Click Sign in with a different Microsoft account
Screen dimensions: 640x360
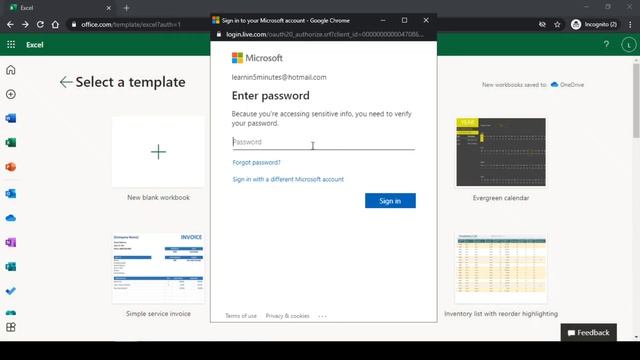coord(288,179)
